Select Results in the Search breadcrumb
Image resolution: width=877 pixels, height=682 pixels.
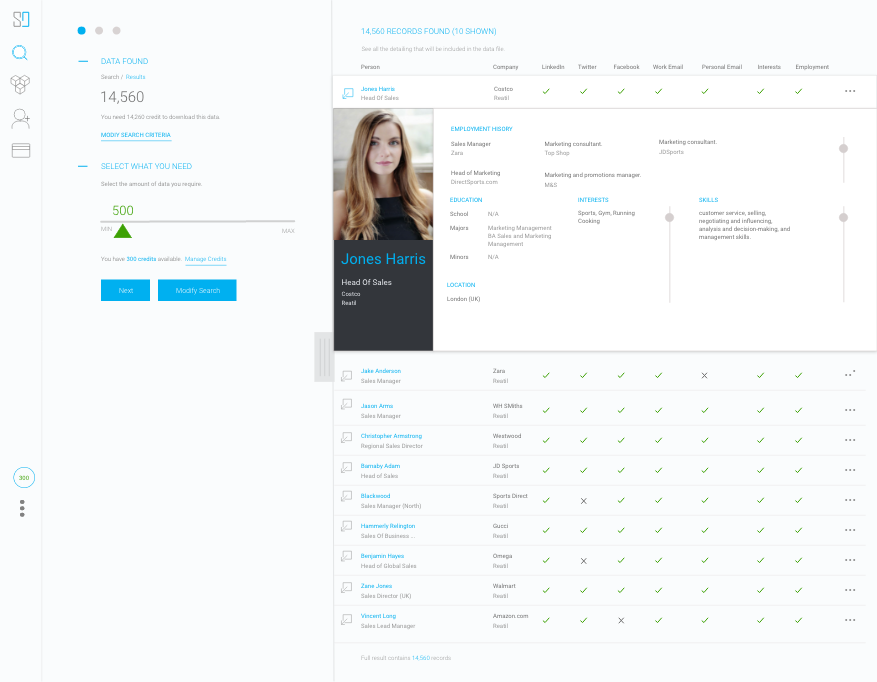(x=135, y=76)
